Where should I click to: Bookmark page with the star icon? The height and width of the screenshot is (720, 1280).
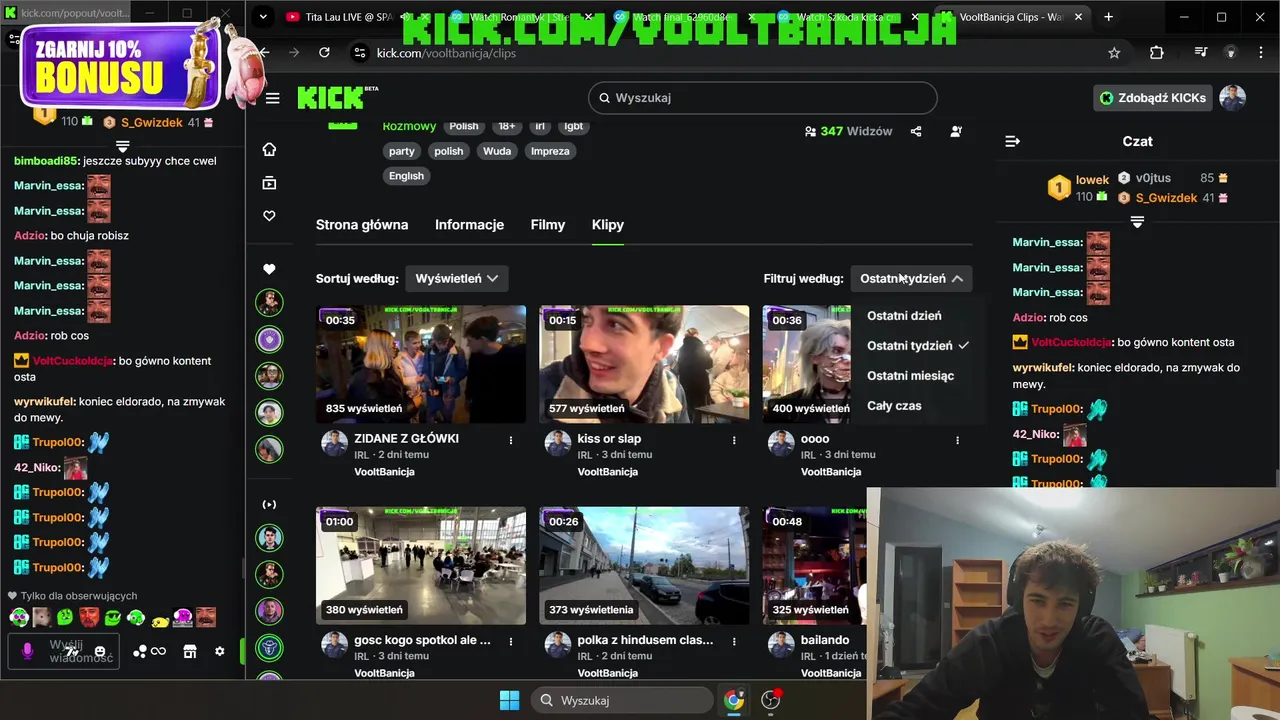pyautogui.click(x=1114, y=53)
